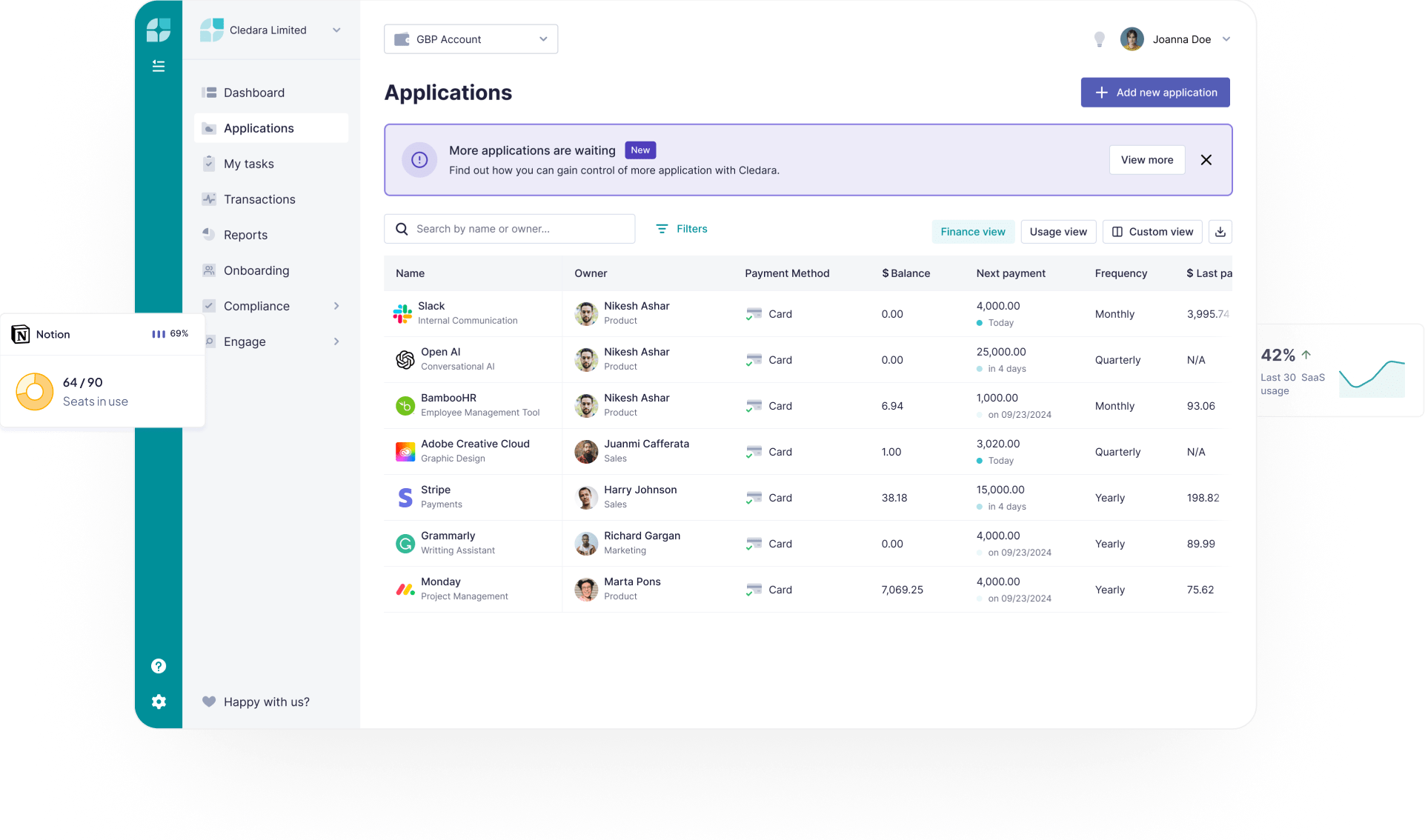Expand the Engage sidebar section
1425x840 pixels.
[x=337, y=341]
